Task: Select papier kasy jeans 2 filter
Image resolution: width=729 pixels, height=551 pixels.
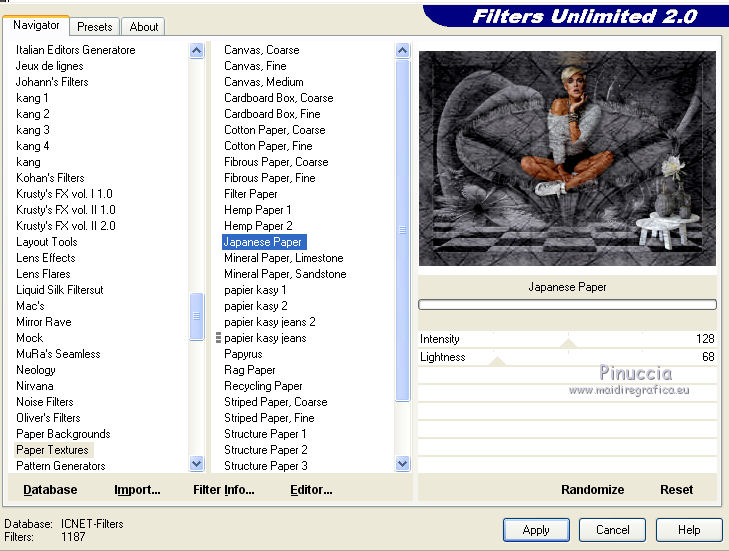Action: pos(270,322)
